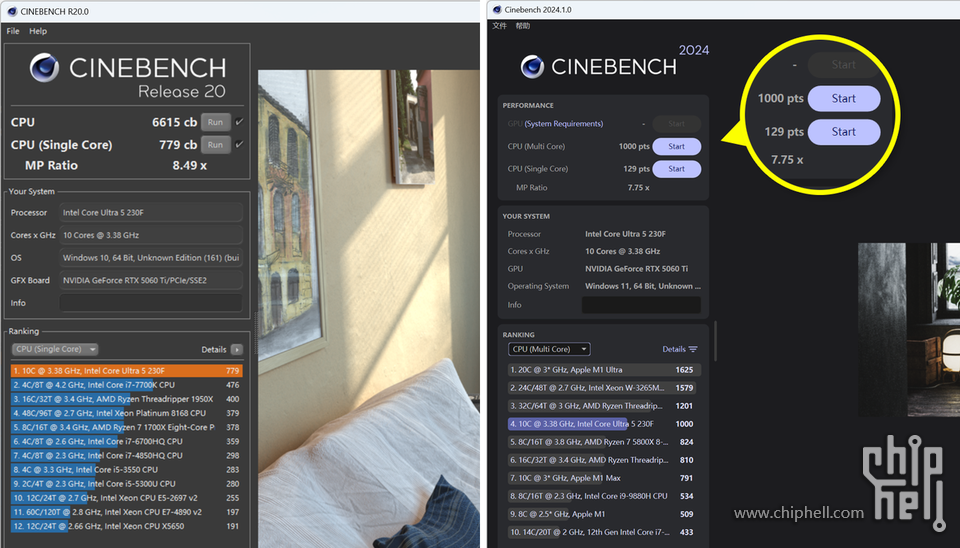Toggle the checkmark next to the R20 CPU test
Screen dimensions: 960x548
click(239, 122)
